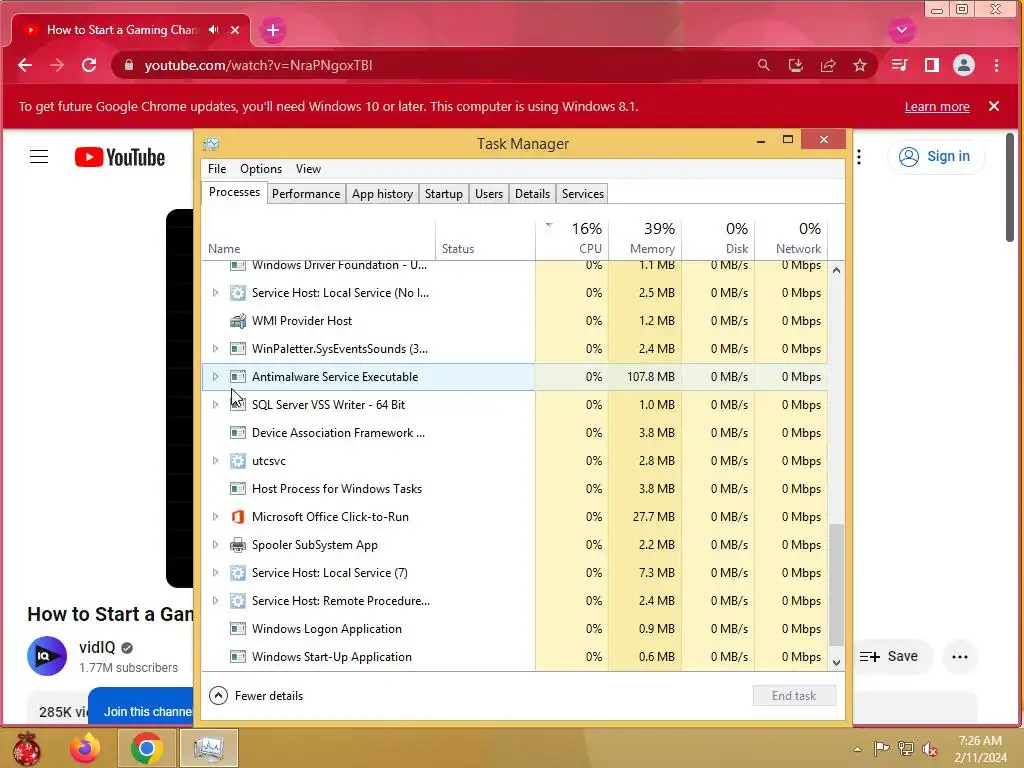Open the View menu

pos(308,169)
